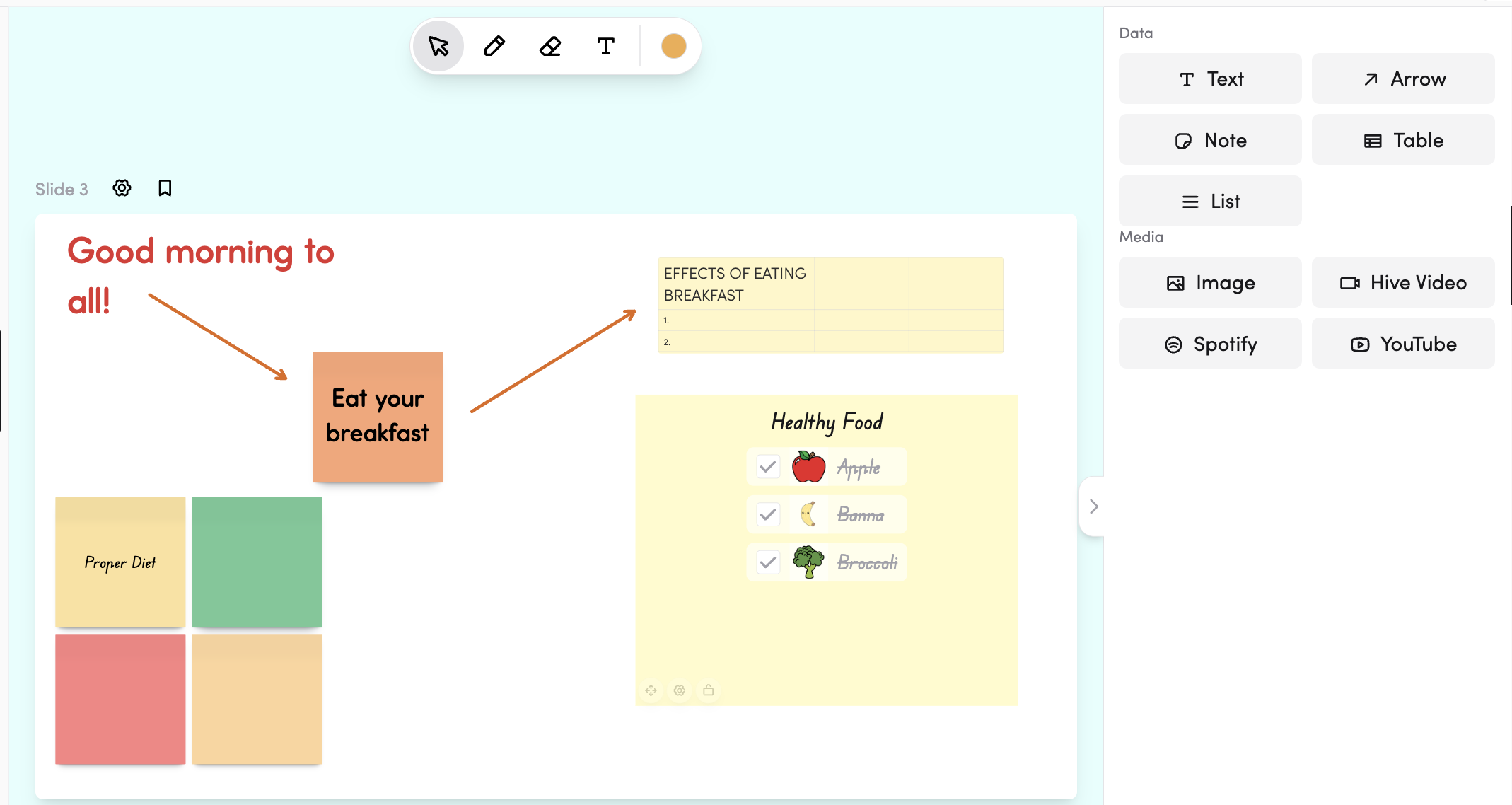This screenshot has width=1512, height=805.
Task: Click the slide bookmark icon
Action: coord(165,188)
